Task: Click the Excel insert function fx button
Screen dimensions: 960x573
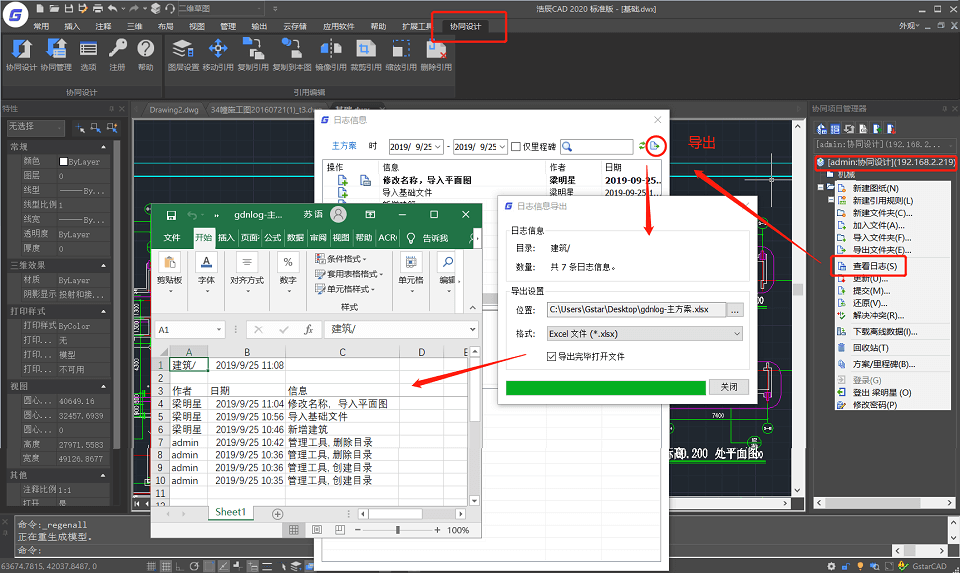Action: tap(309, 329)
